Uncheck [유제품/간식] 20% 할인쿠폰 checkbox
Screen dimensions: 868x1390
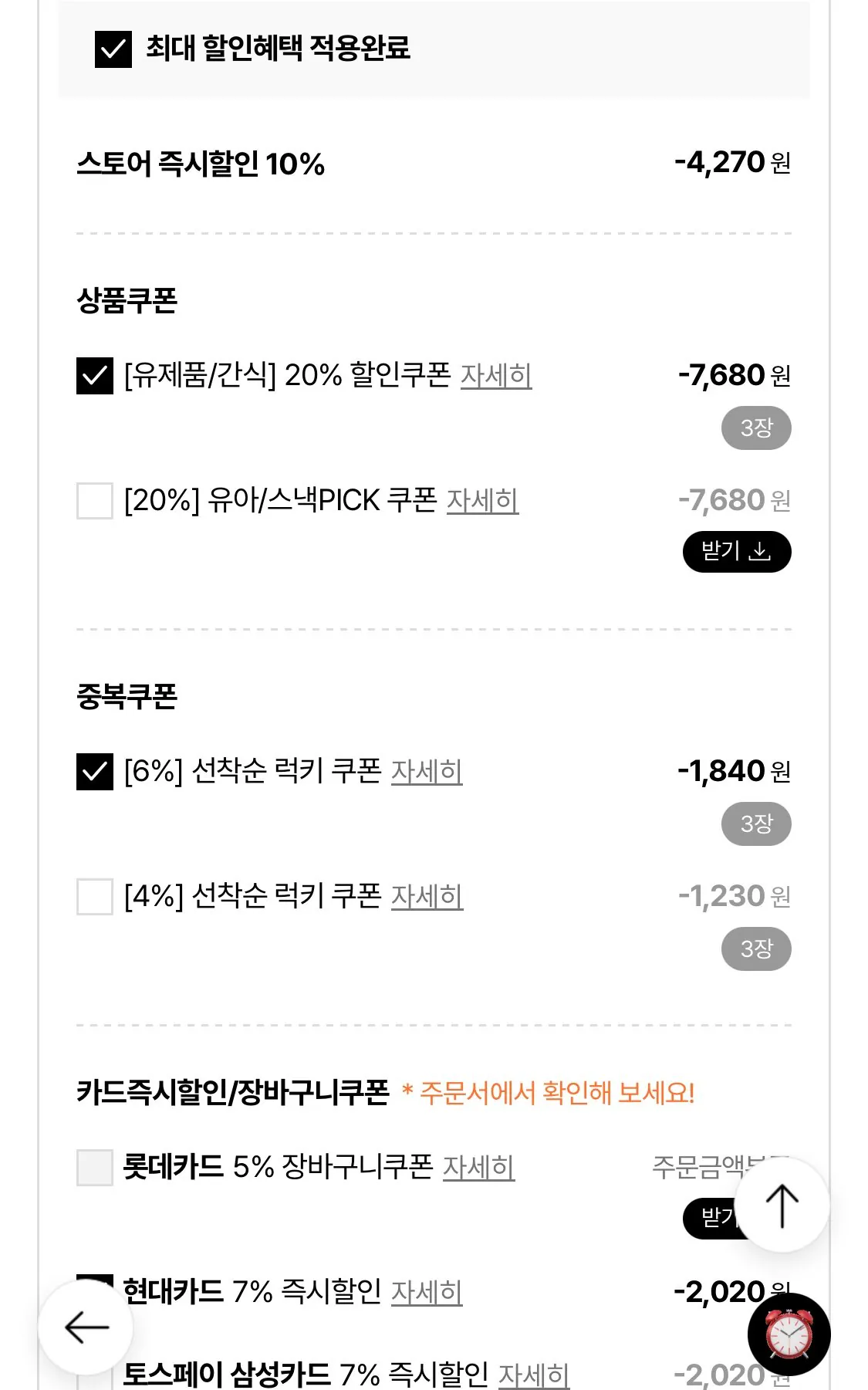coord(95,376)
